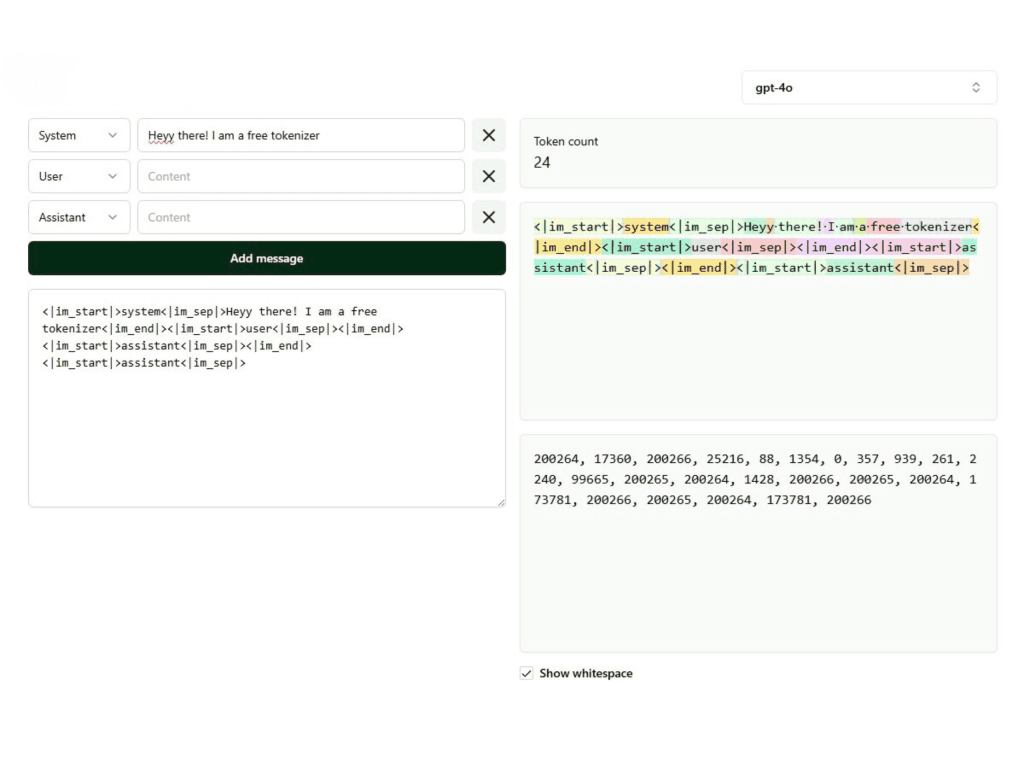
Task: Click the Token count label
Action: click(x=566, y=142)
